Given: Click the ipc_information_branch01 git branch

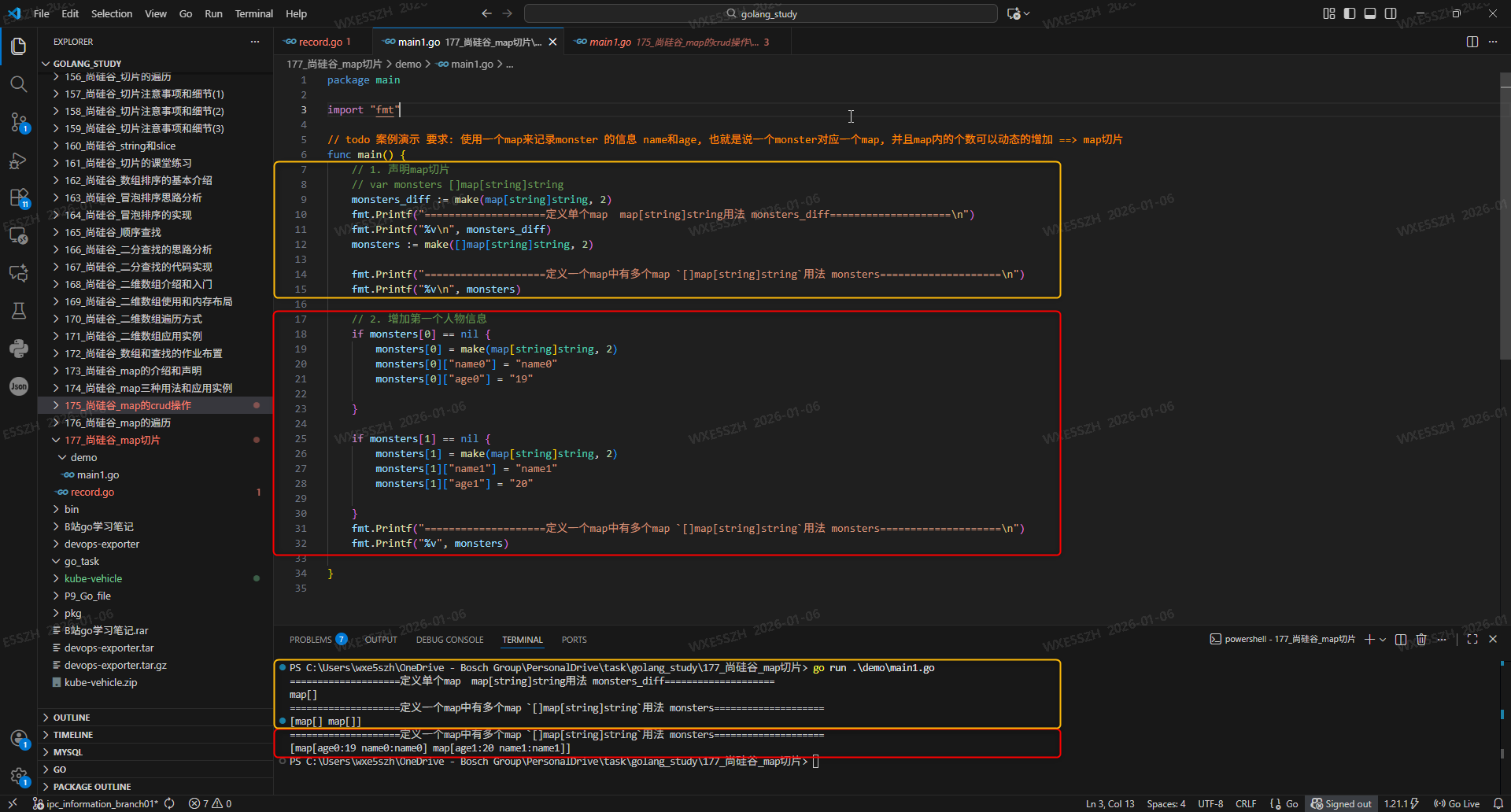Looking at the screenshot, I should pos(95,803).
